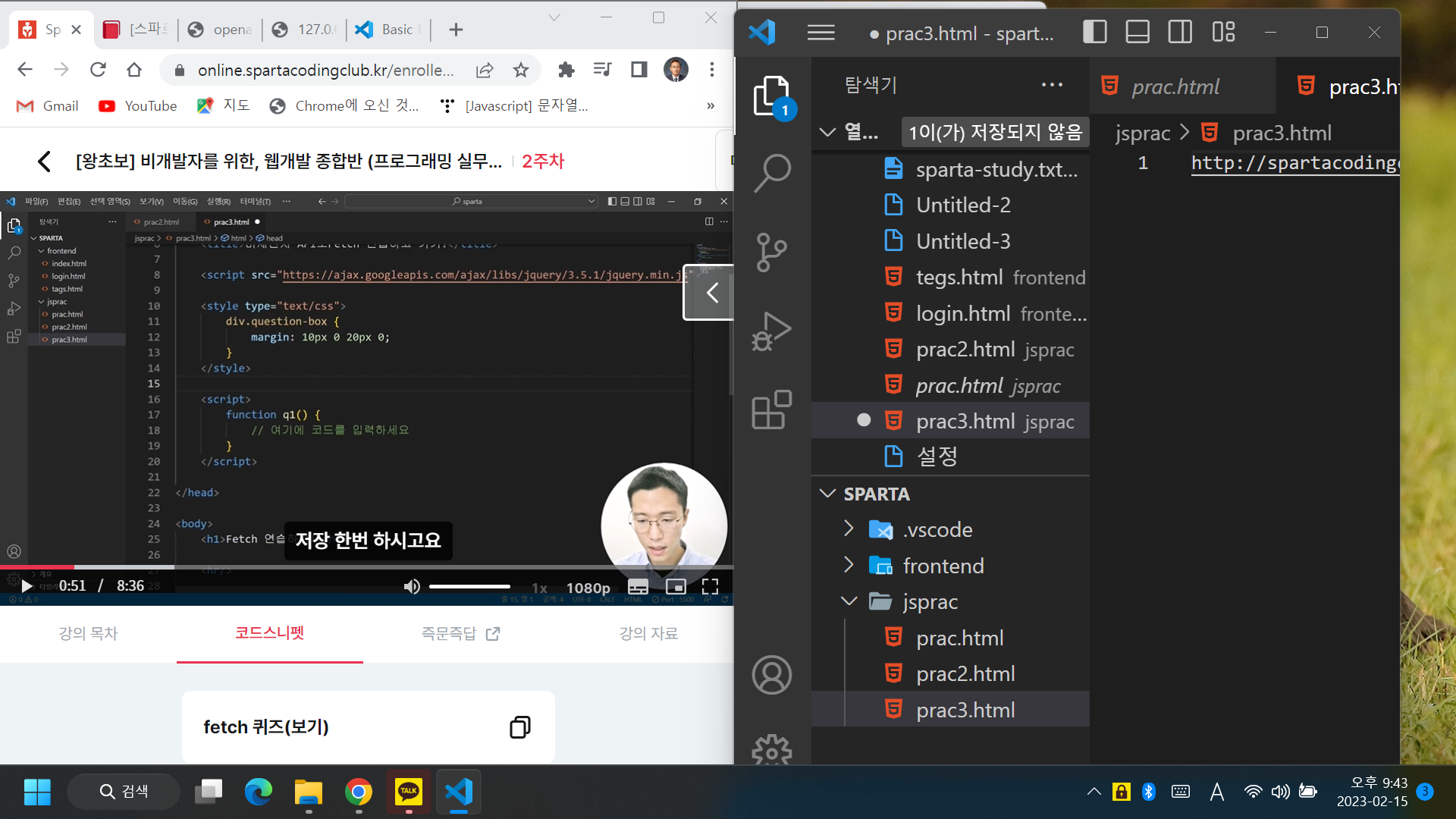
Task: Expand the .vscode folder
Action: (x=849, y=529)
